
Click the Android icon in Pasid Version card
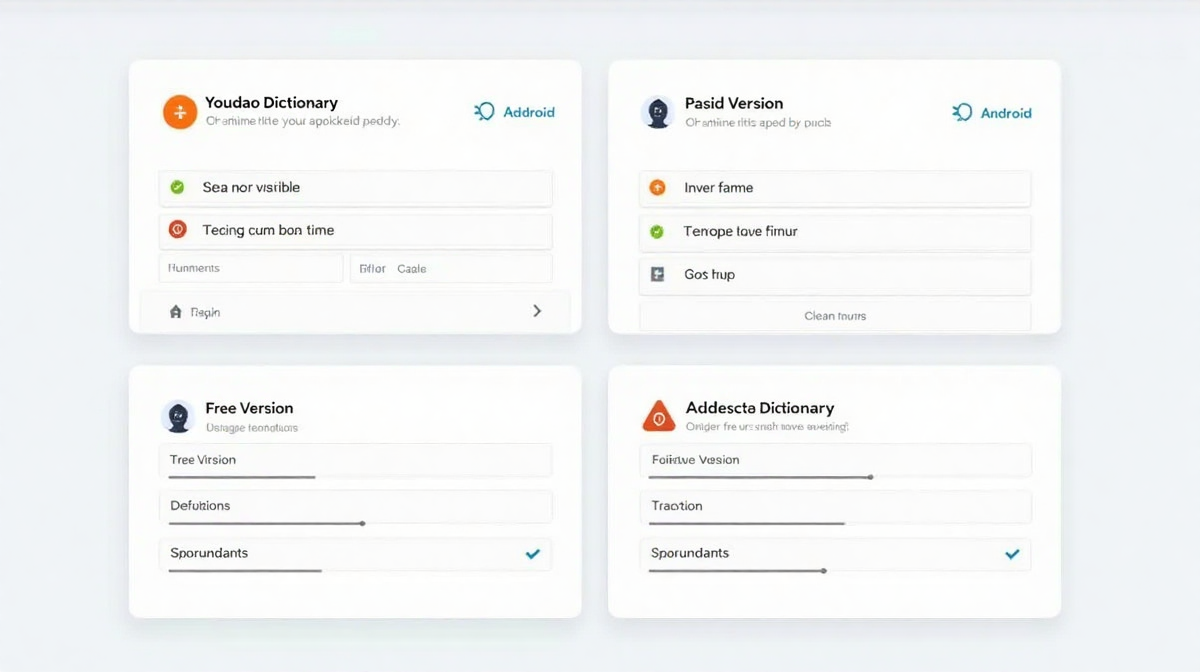tap(963, 112)
